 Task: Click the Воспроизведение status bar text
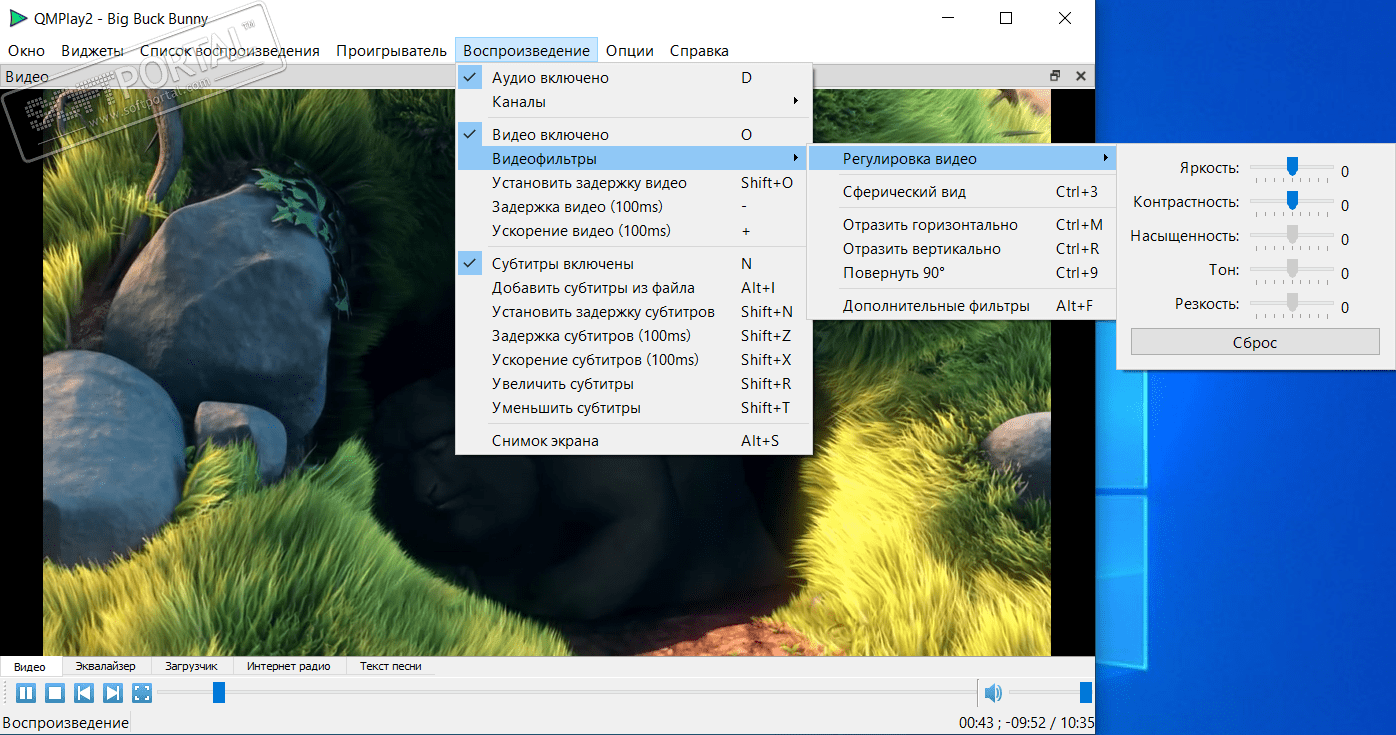(66, 722)
